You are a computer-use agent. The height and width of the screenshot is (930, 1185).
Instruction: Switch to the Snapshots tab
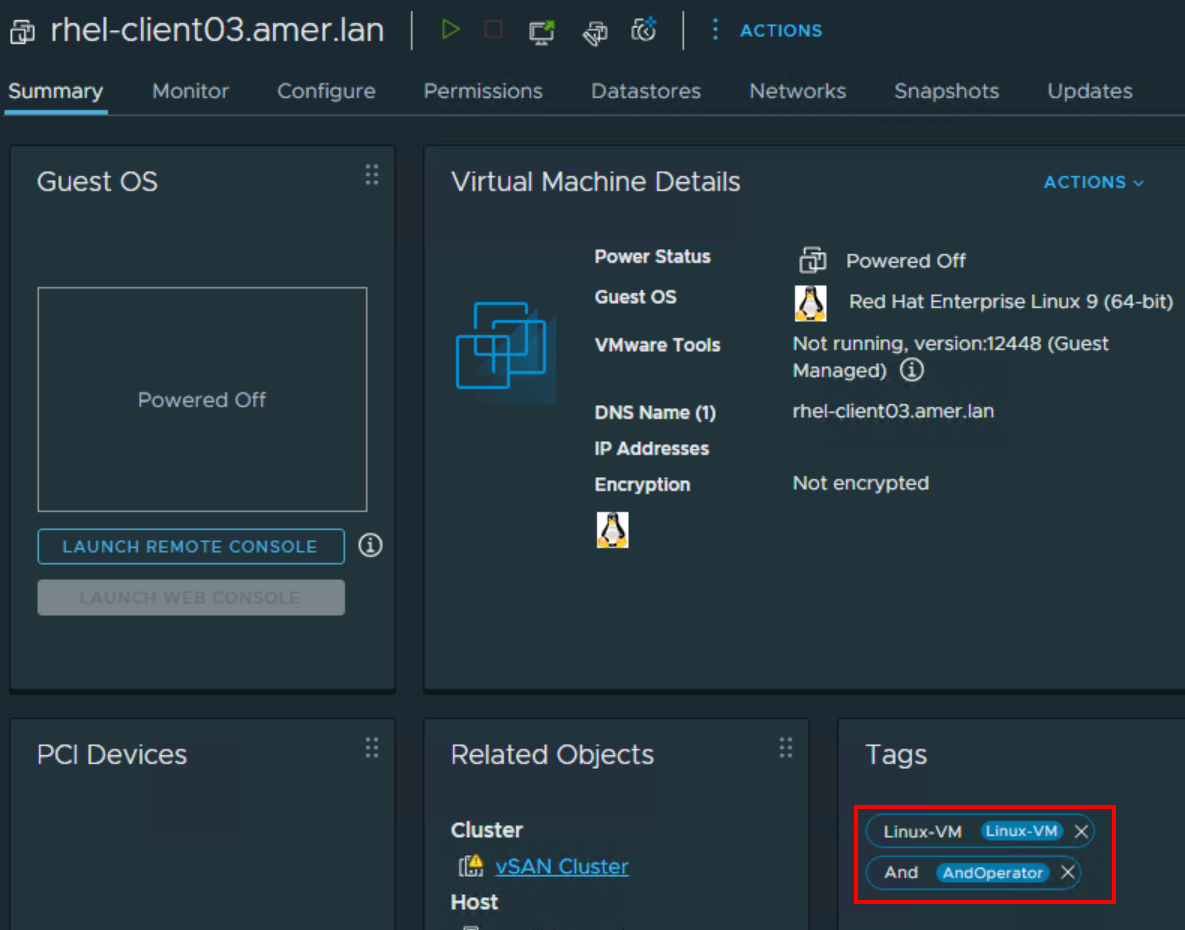point(945,91)
